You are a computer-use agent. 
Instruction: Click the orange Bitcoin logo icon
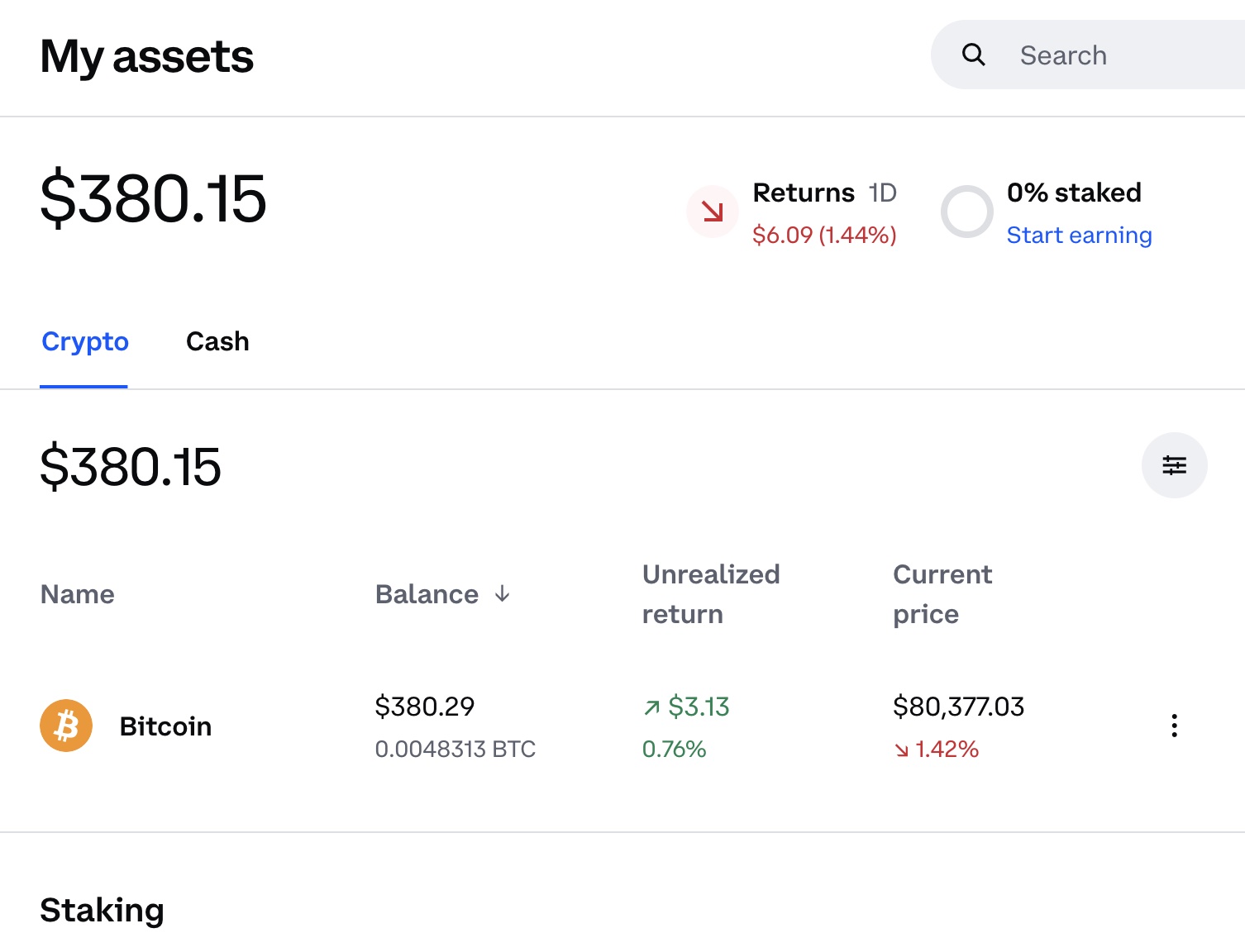click(x=66, y=726)
